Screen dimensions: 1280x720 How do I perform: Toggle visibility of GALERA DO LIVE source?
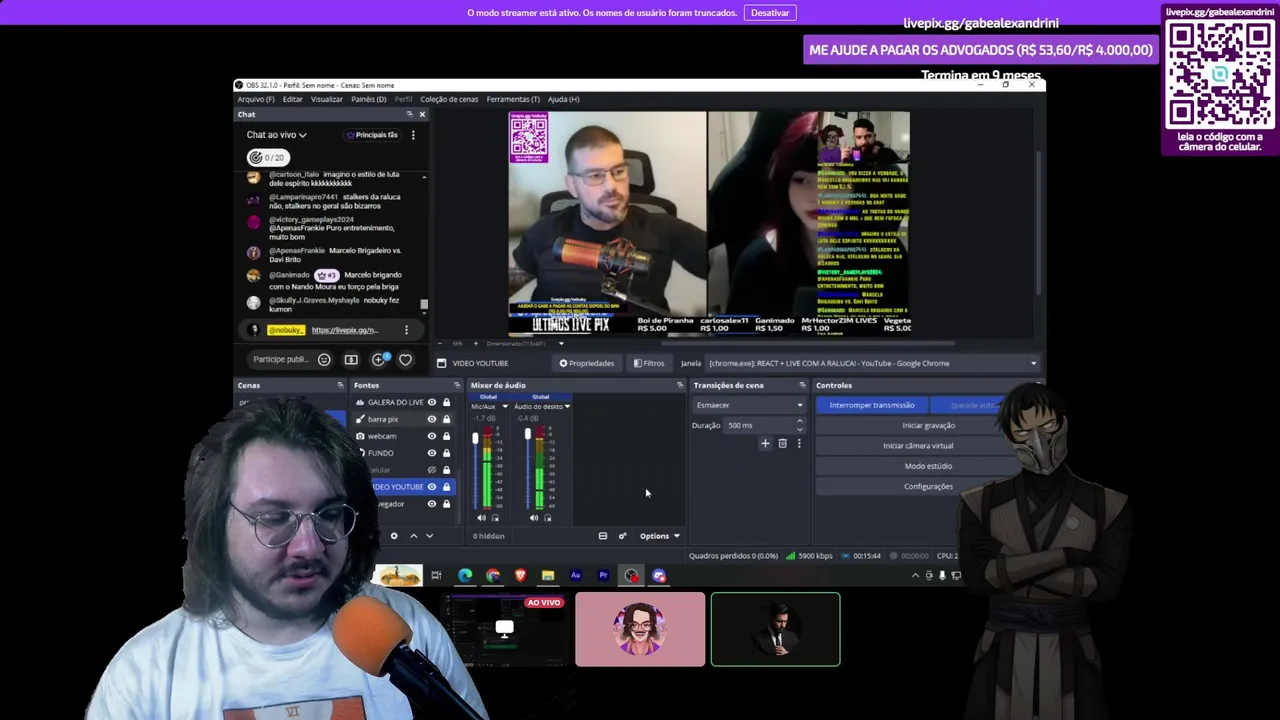coord(432,402)
